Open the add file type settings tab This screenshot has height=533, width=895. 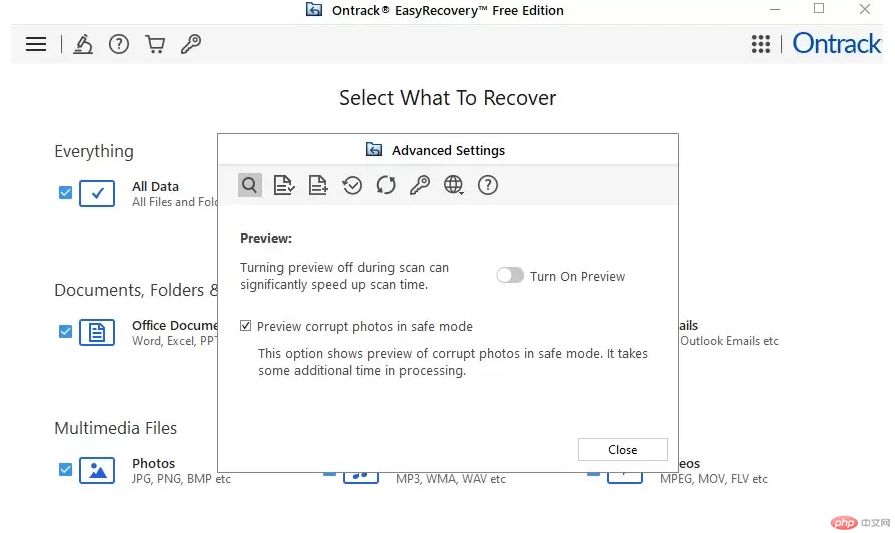(318, 185)
